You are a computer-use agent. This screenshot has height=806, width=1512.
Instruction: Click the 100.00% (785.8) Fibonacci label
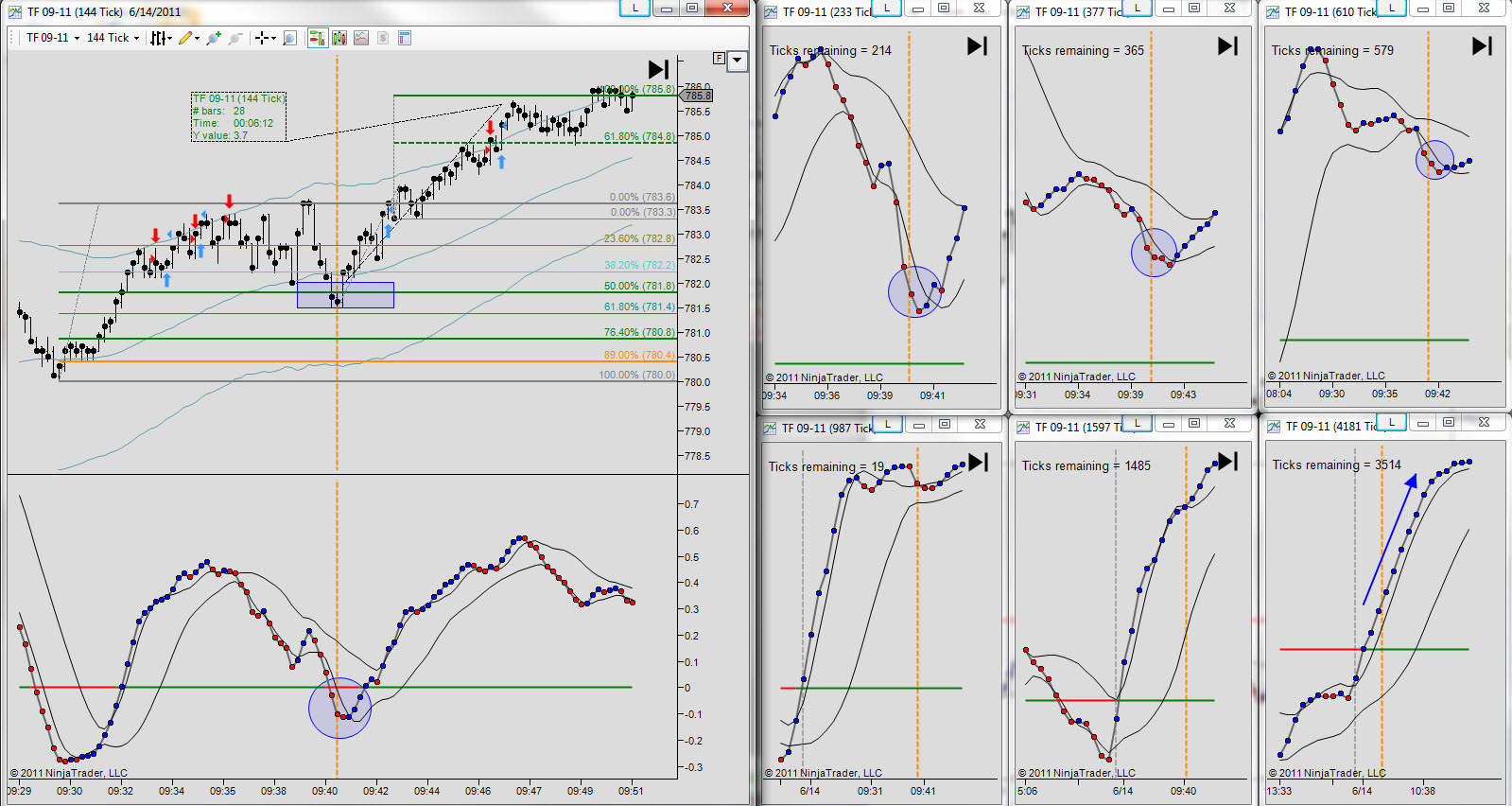click(x=639, y=90)
